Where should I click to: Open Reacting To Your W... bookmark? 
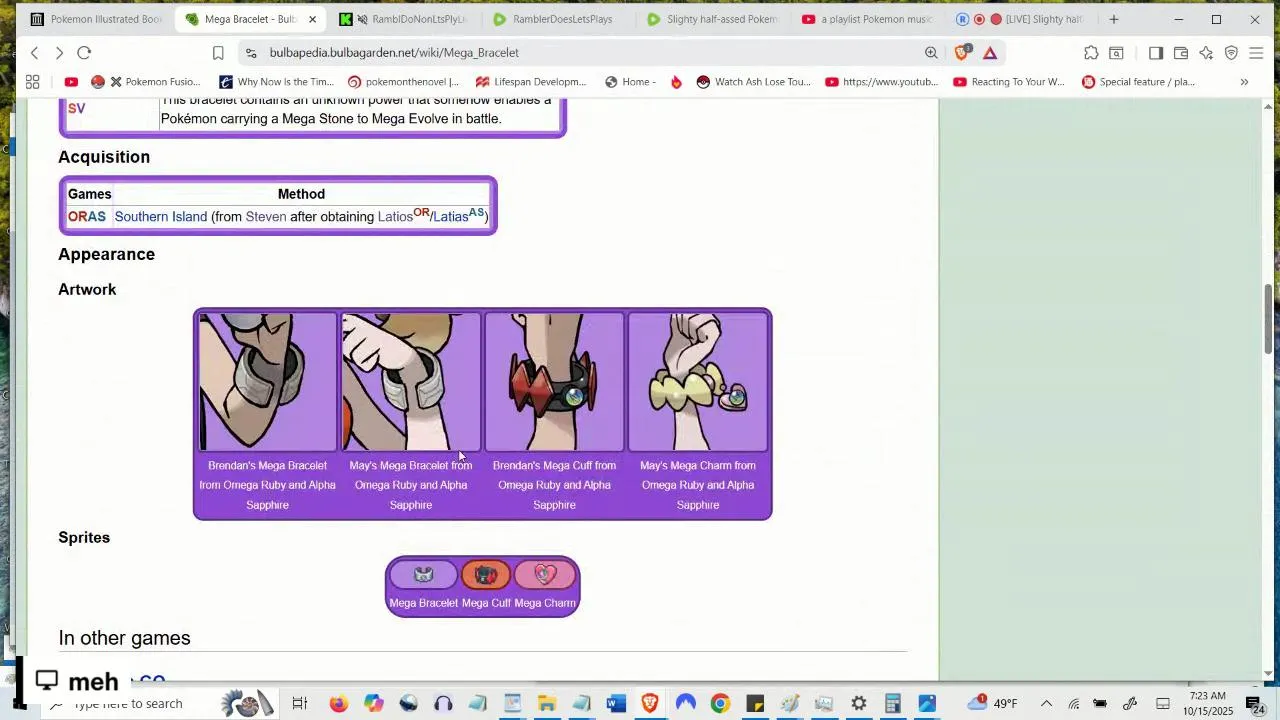1009,82
